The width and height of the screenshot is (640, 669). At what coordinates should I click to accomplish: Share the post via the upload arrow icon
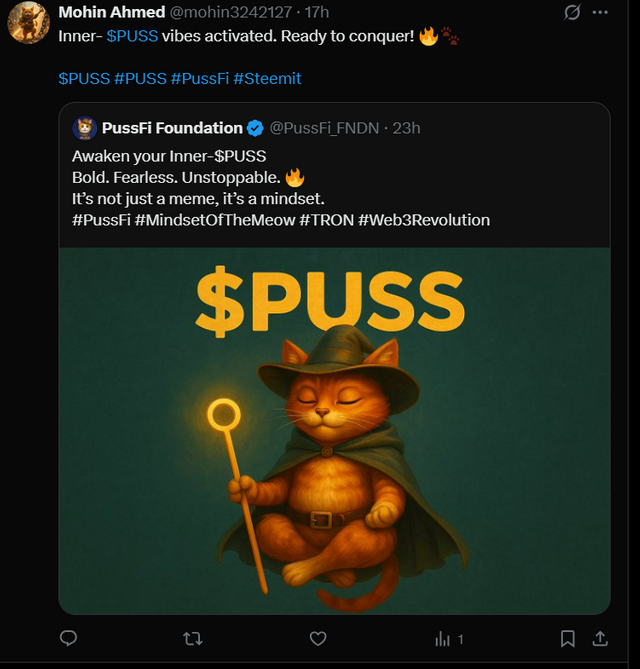click(600, 638)
